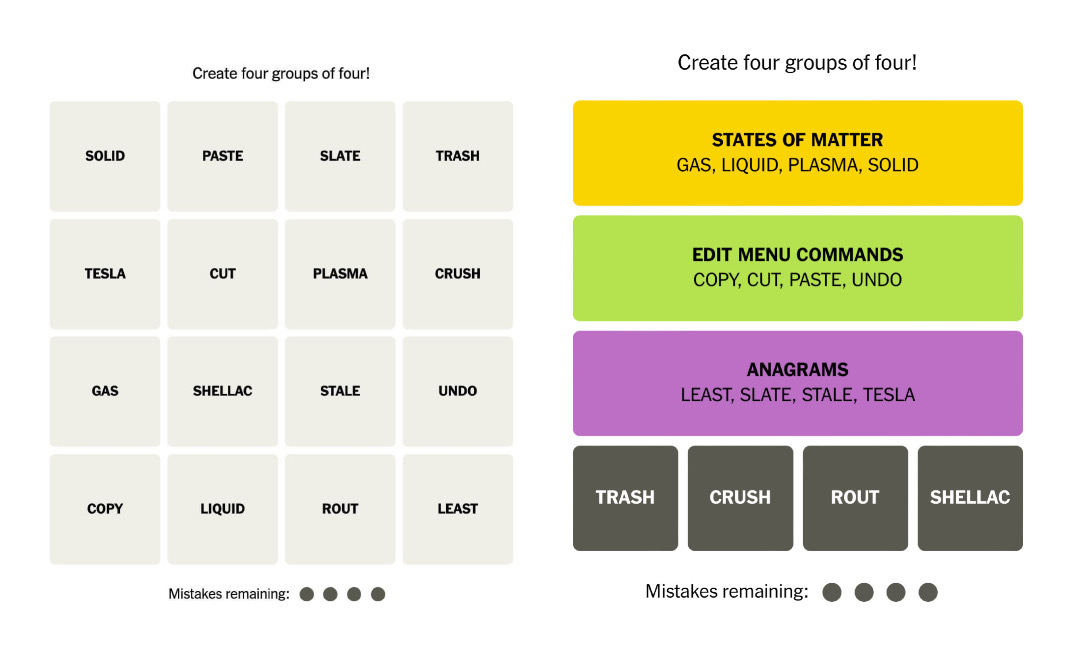Click the green Edit Menu Commands group
The height and width of the screenshot is (660, 1080).
coord(797,268)
